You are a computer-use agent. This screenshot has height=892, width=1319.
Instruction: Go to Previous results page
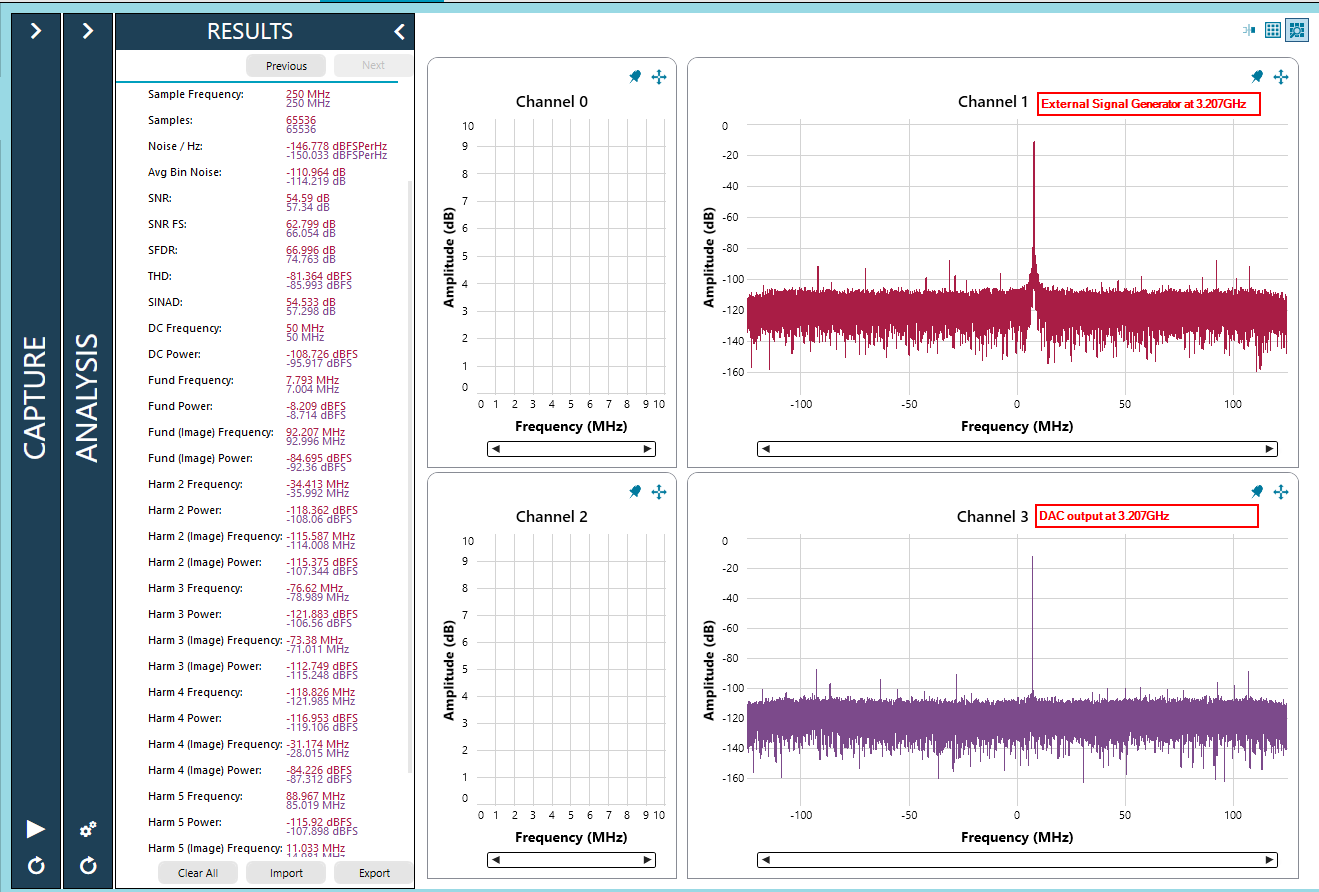(286, 66)
